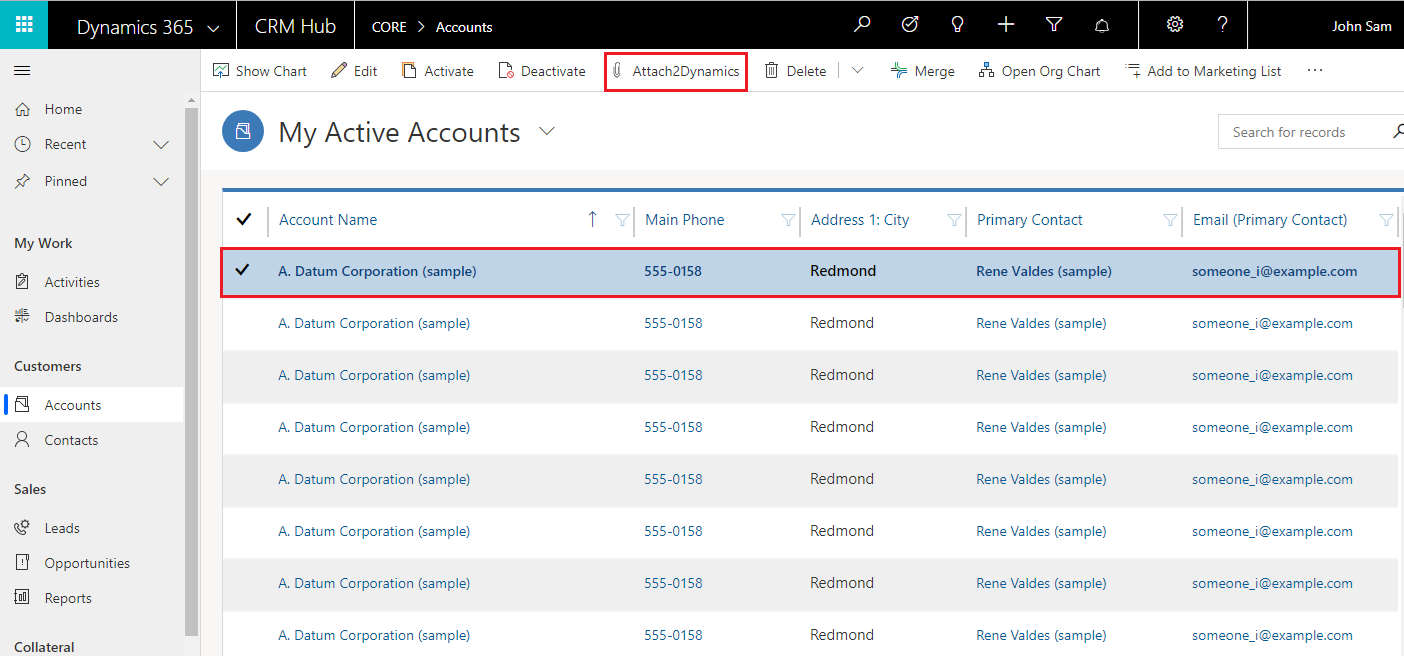This screenshot has height=656, width=1404.
Task: Open the app launcher waffle menu
Action: pyautogui.click(x=24, y=25)
